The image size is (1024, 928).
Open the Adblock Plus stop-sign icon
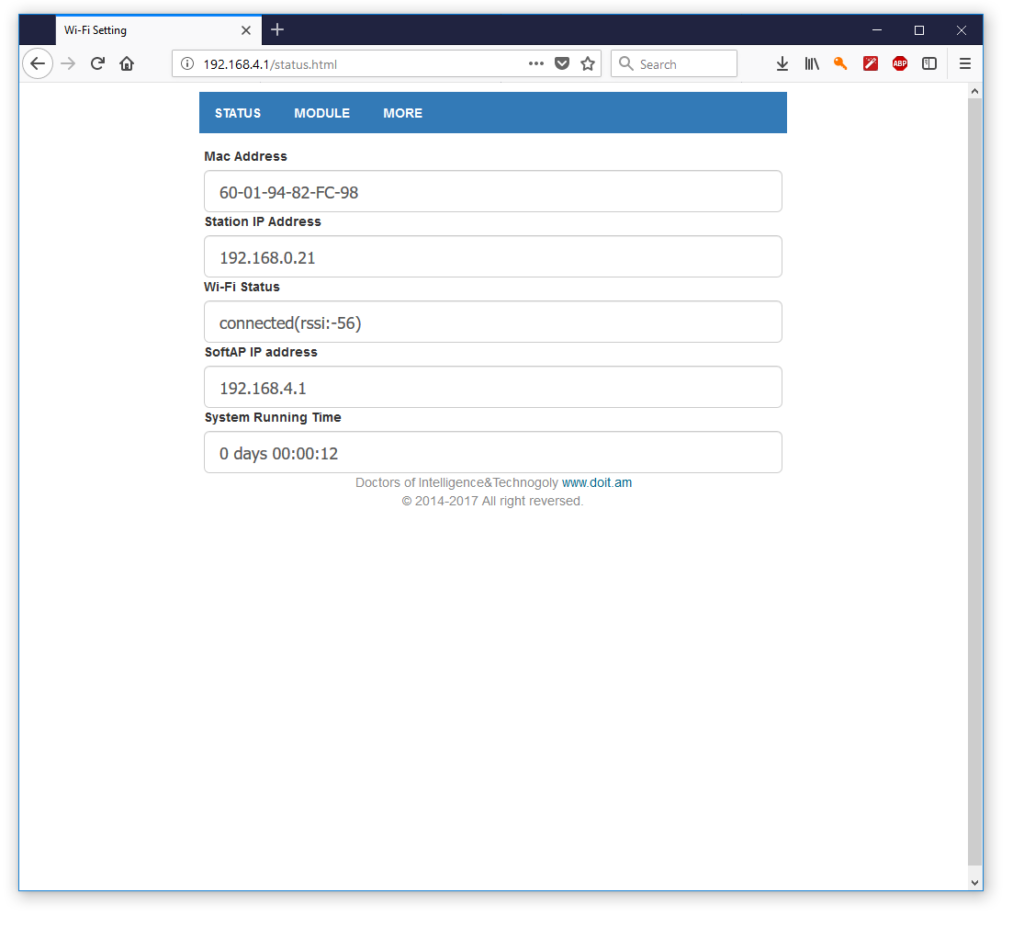(899, 63)
